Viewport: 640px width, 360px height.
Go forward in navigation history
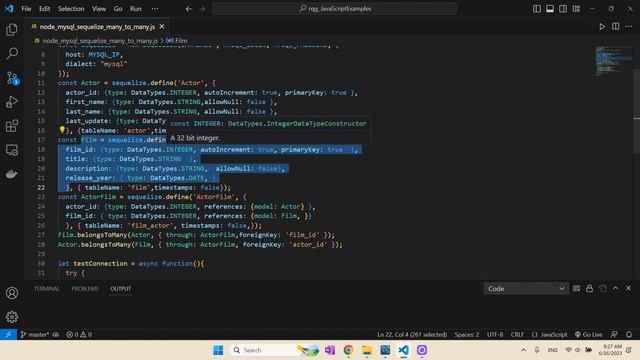pos(202,9)
